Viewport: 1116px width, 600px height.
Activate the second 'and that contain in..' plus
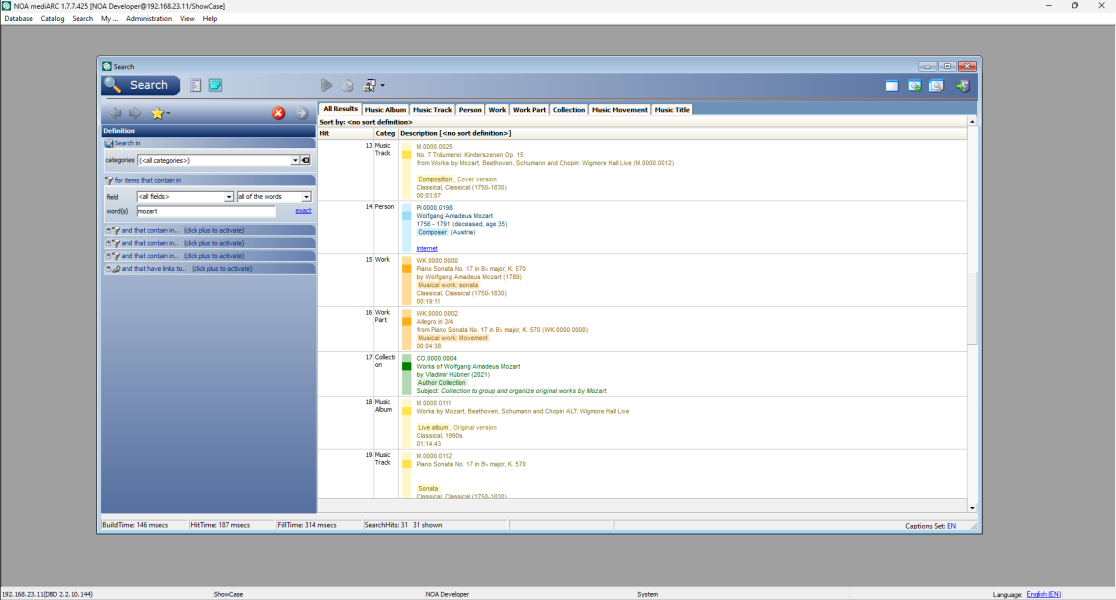pyautogui.click(x=108, y=243)
